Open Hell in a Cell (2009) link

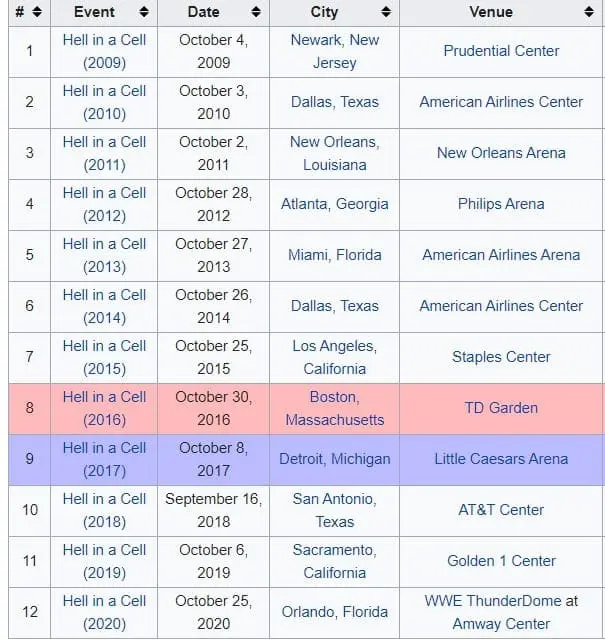(x=104, y=51)
